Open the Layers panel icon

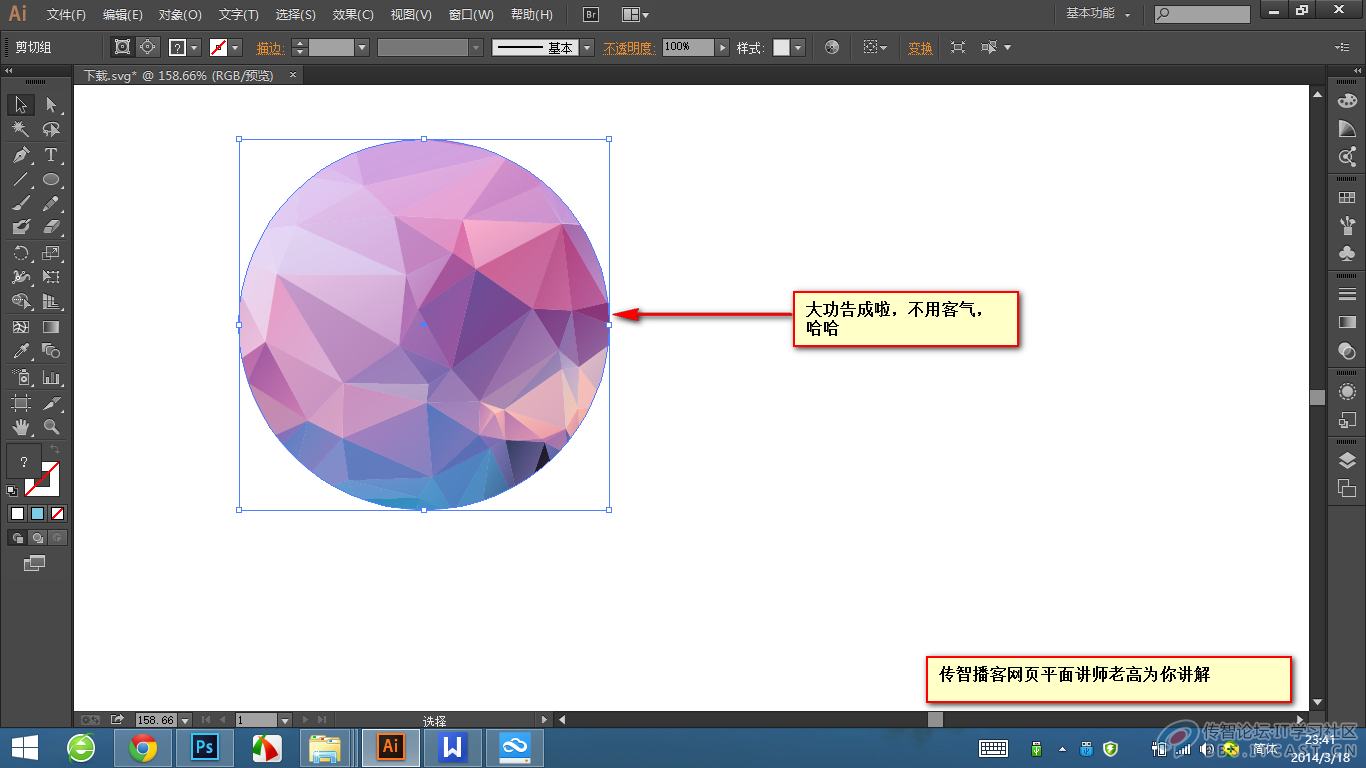1347,460
